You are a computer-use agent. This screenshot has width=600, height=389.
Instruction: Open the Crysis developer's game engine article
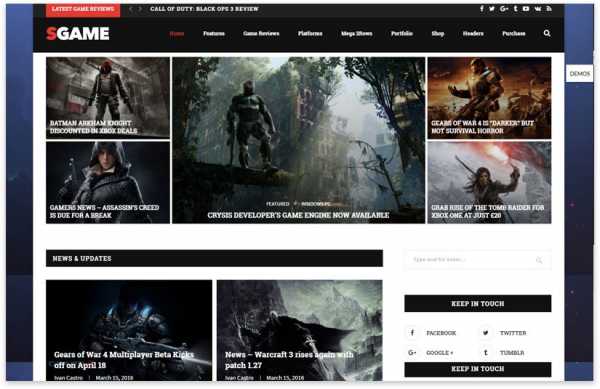(298, 215)
